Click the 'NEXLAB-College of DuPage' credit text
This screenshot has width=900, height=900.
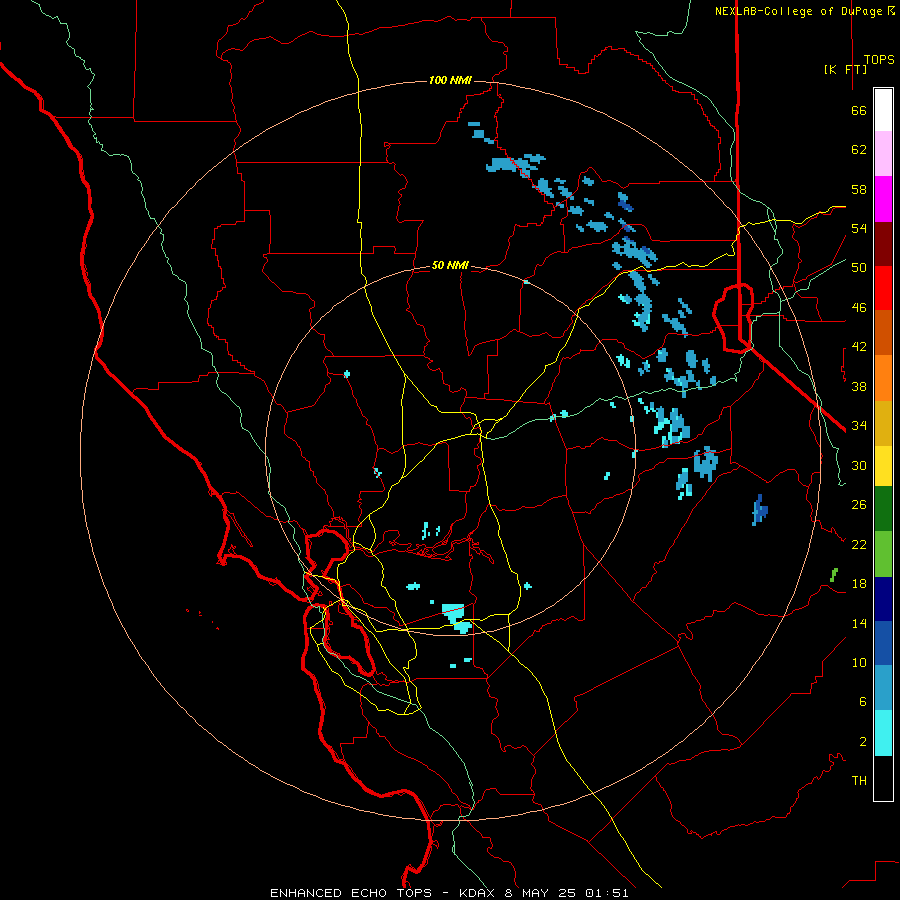coord(800,11)
